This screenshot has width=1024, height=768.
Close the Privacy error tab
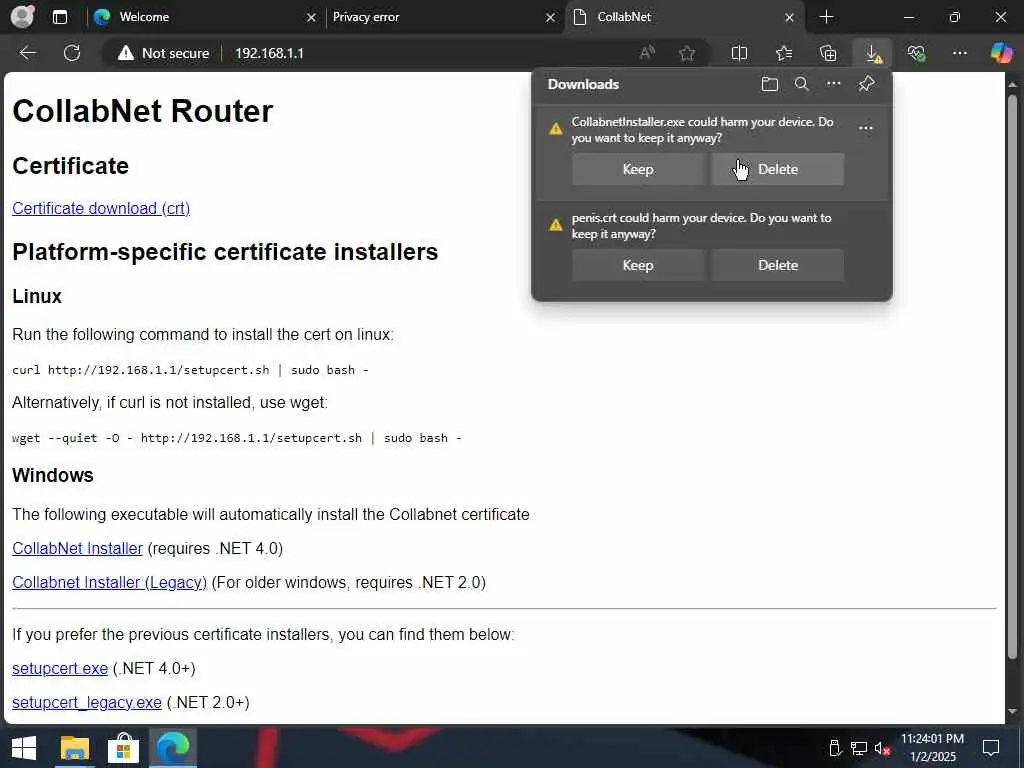[x=551, y=18]
